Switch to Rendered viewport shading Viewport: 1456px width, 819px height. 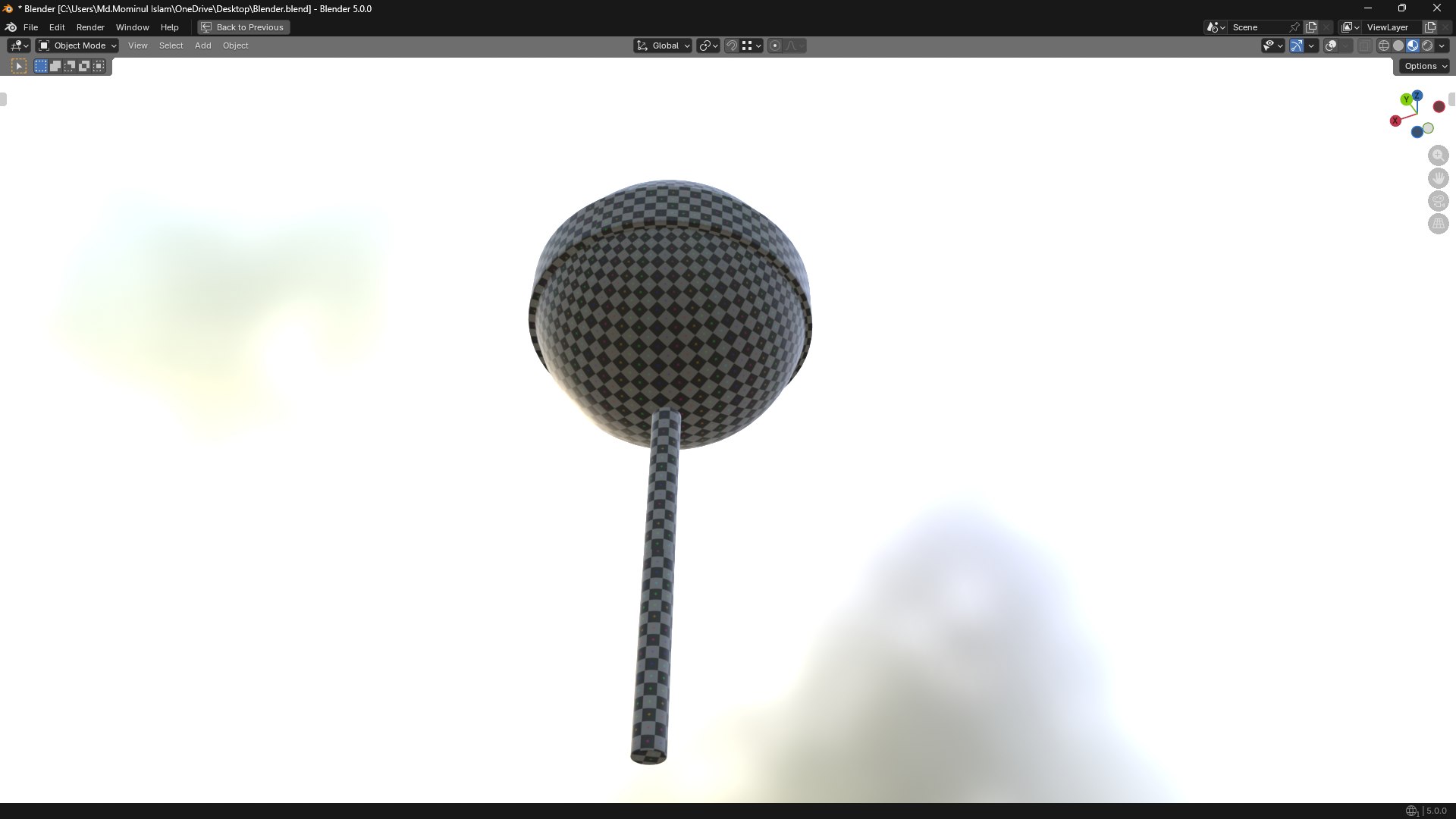(x=1427, y=45)
